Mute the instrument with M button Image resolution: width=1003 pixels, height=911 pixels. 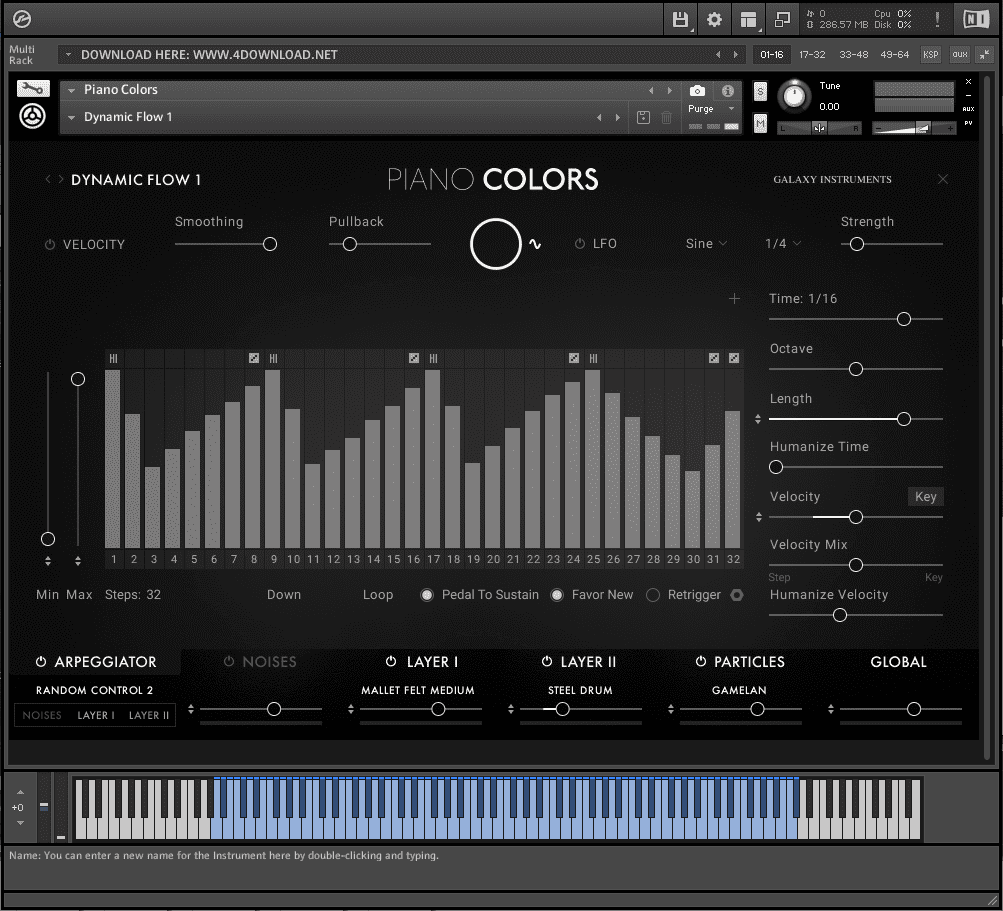760,123
